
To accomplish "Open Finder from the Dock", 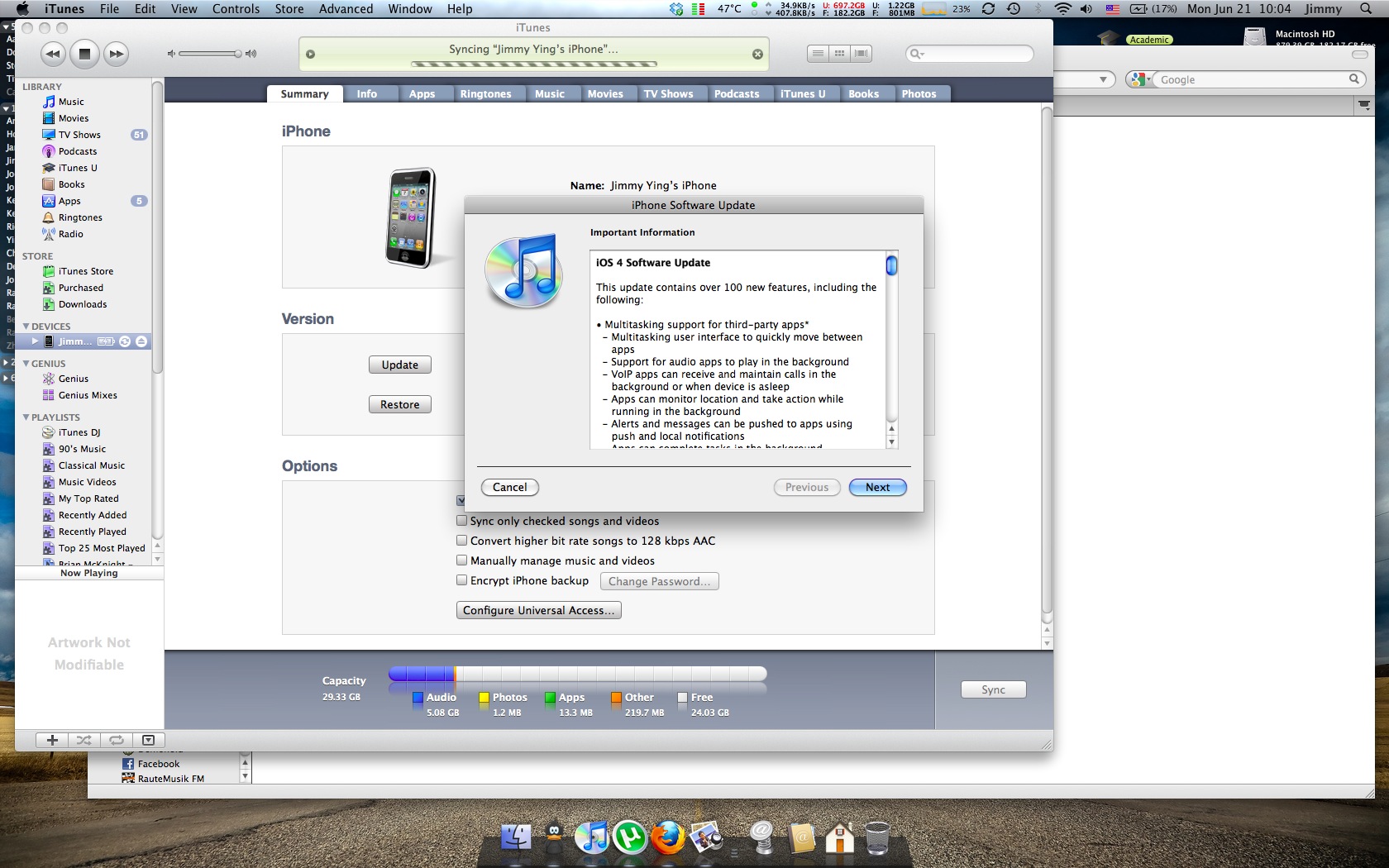I will [516, 838].
